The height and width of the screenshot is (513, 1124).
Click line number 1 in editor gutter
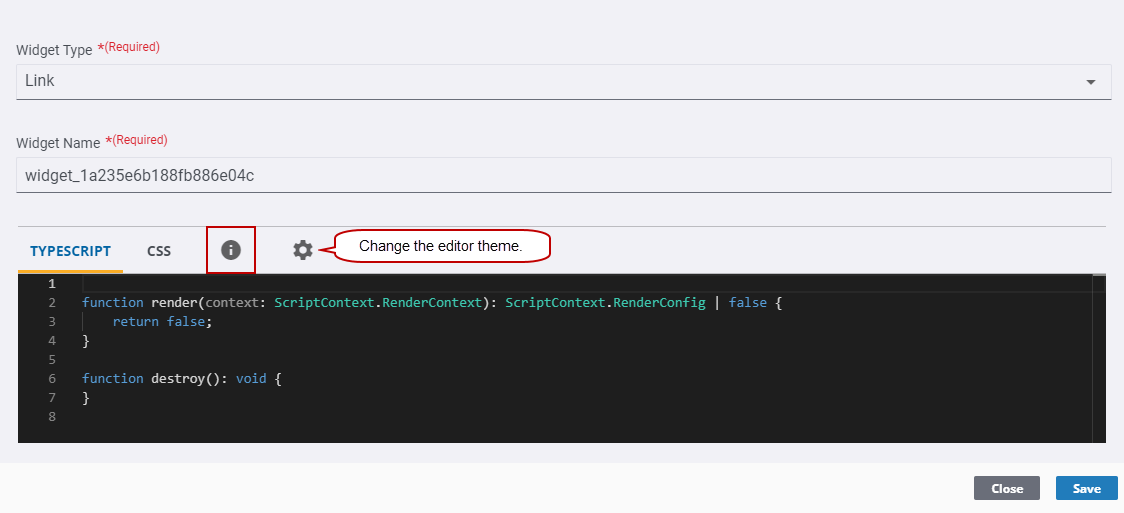(52, 284)
